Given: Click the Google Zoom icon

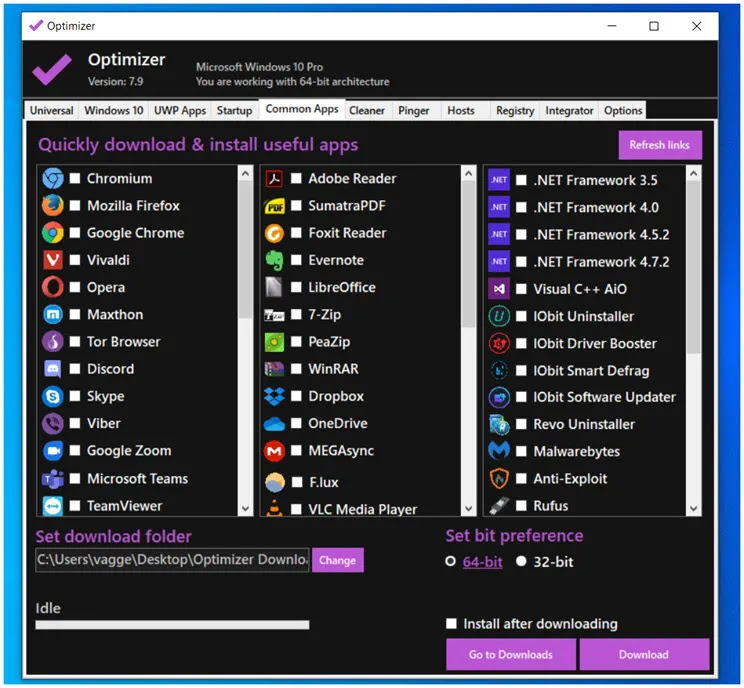Looking at the screenshot, I should 53,450.
